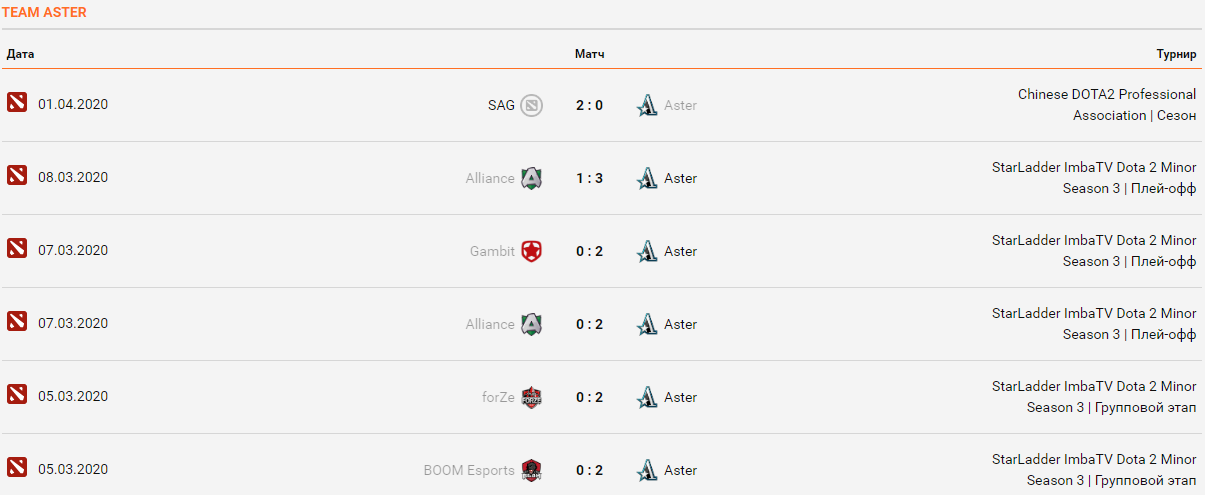1205x495 pixels.
Task: Open the BOOM Esports team name link
Action: click(x=469, y=470)
